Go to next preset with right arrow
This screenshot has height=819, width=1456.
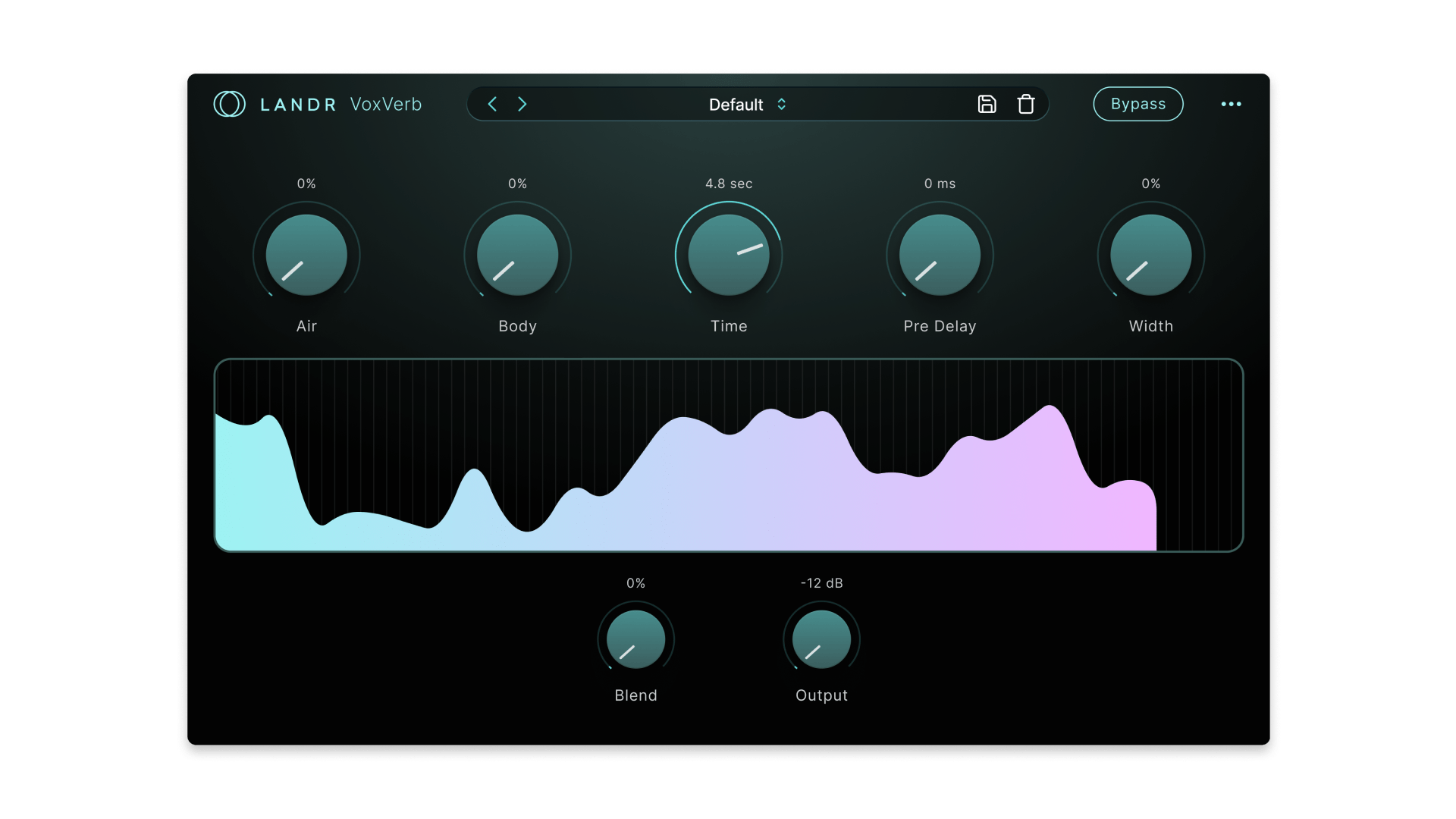(x=522, y=104)
